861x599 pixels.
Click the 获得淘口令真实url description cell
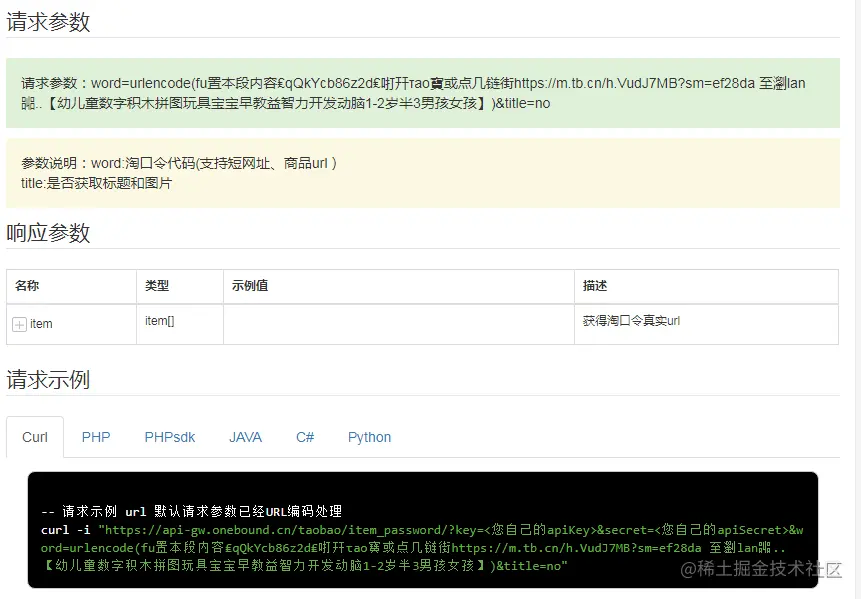click(x=706, y=324)
